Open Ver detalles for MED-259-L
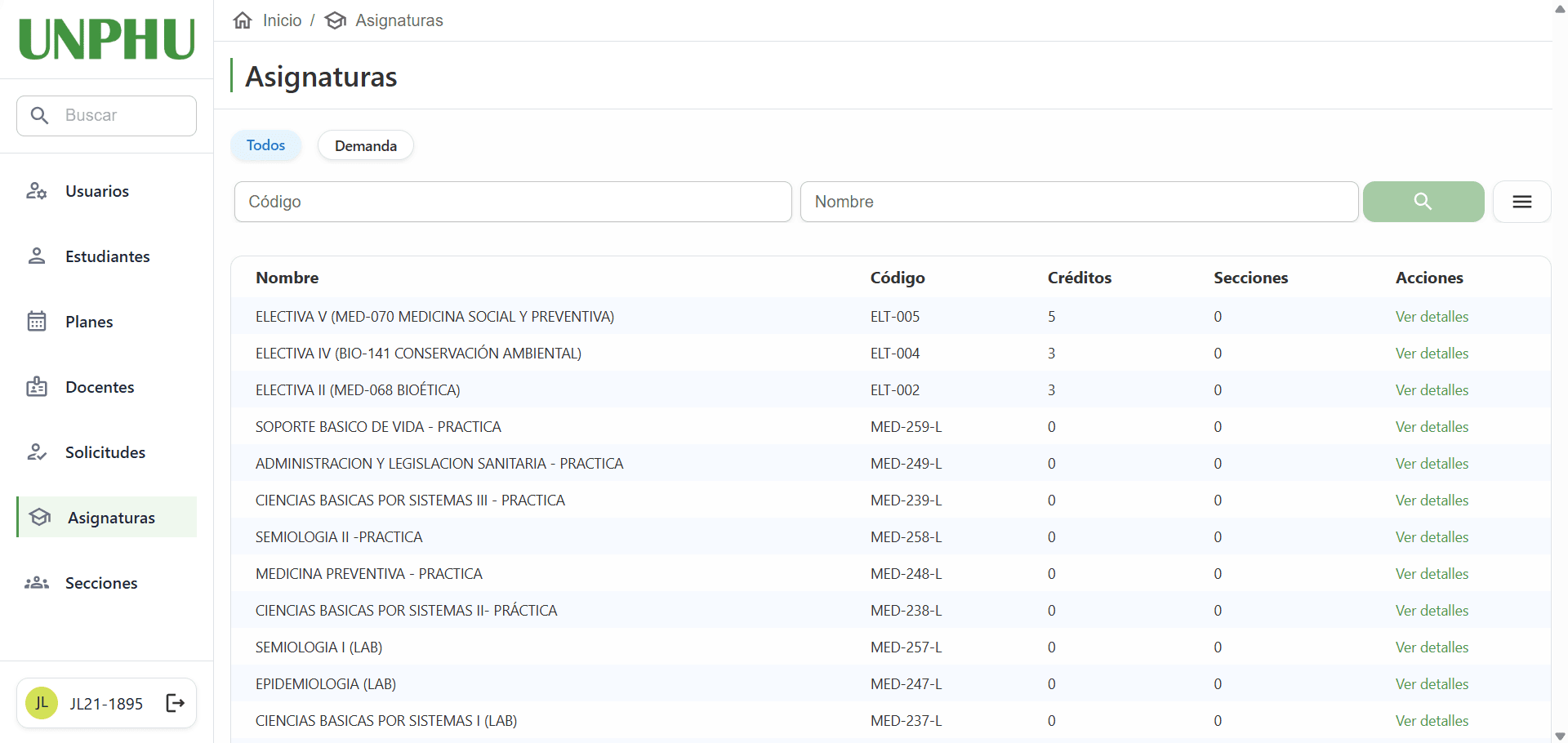This screenshot has height=743, width=1568. coord(1432,427)
